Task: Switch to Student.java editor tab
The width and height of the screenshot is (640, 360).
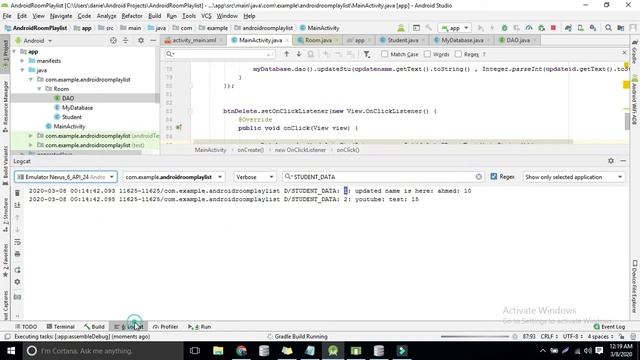Action: 402,40
